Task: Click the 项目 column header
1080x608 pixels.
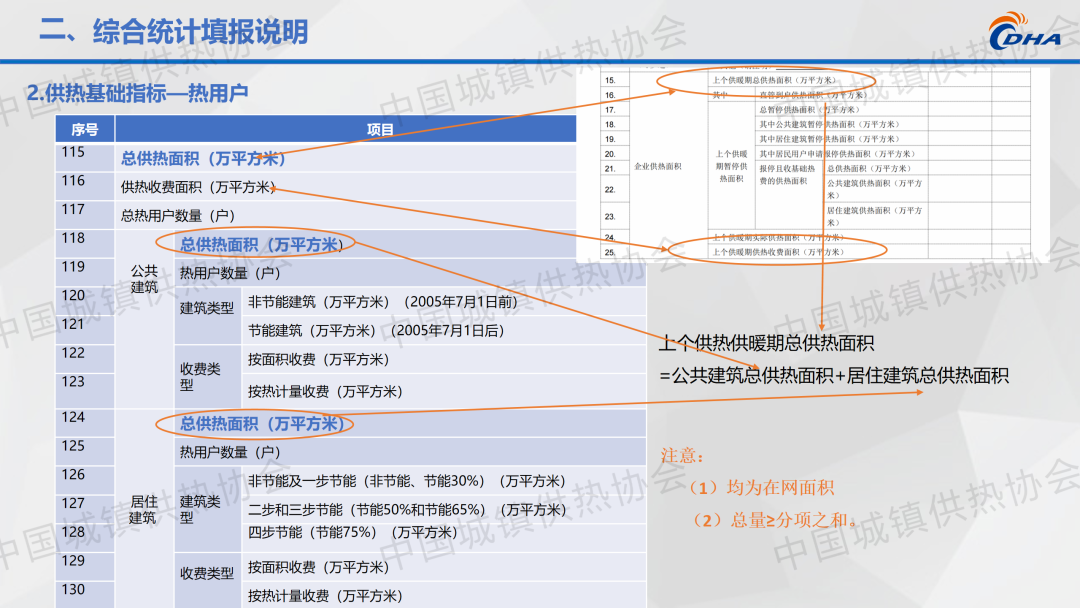Action: pos(380,129)
